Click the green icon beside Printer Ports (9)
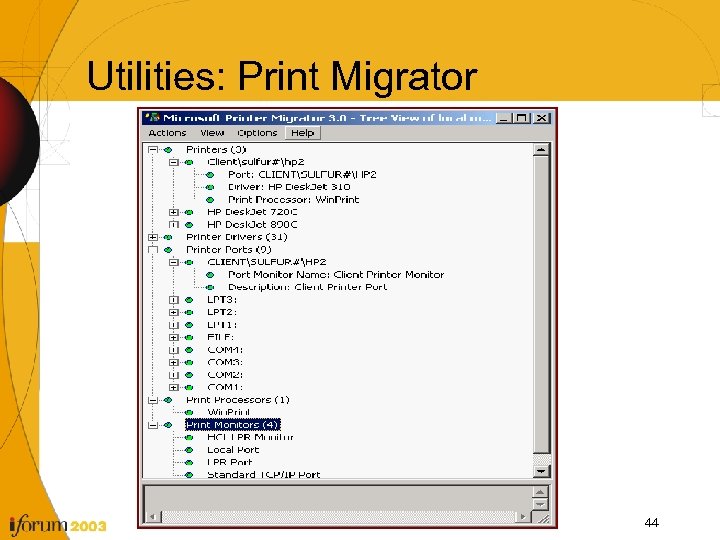This screenshot has height=540, width=720. coord(168,250)
